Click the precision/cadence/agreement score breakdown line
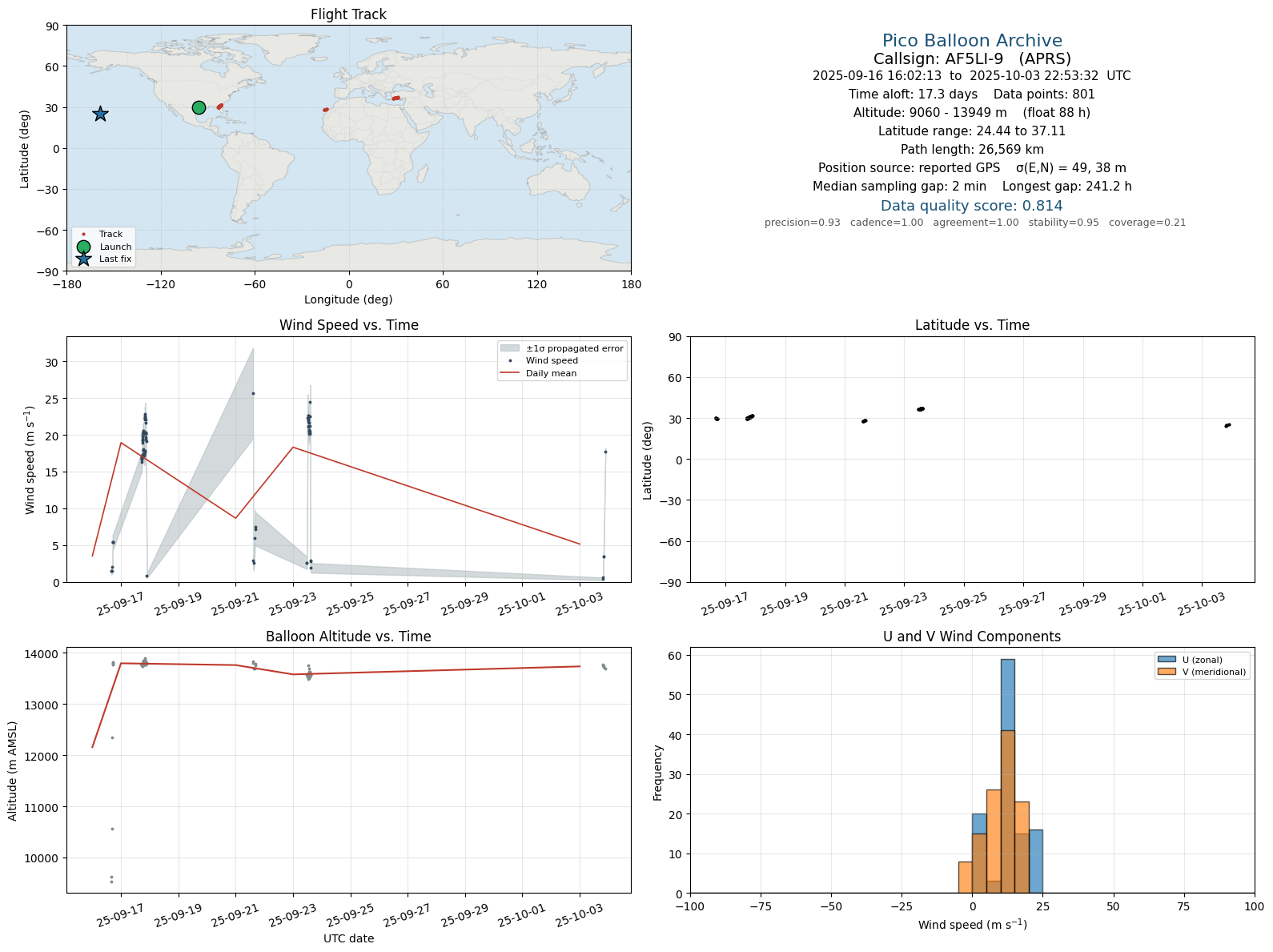 [x=975, y=223]
